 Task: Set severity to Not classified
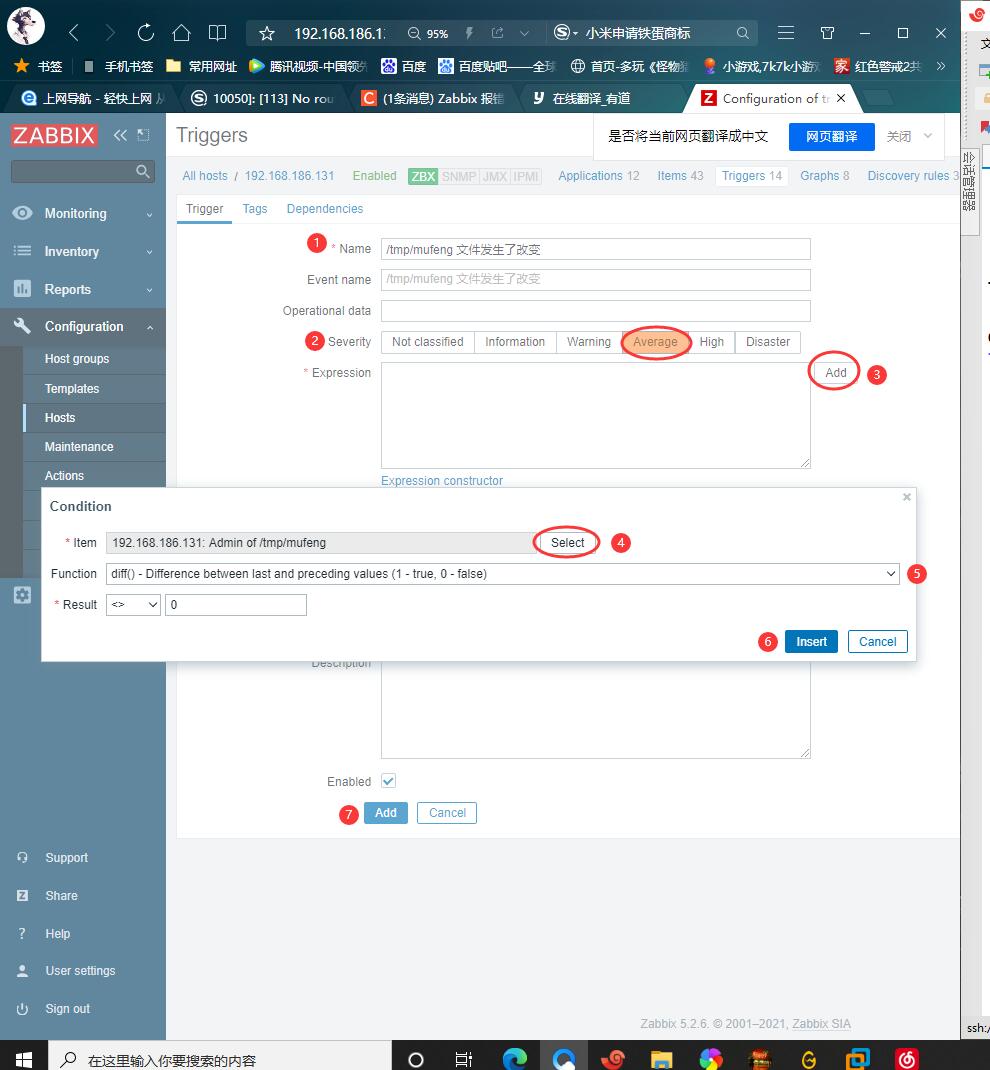(427, 342)
